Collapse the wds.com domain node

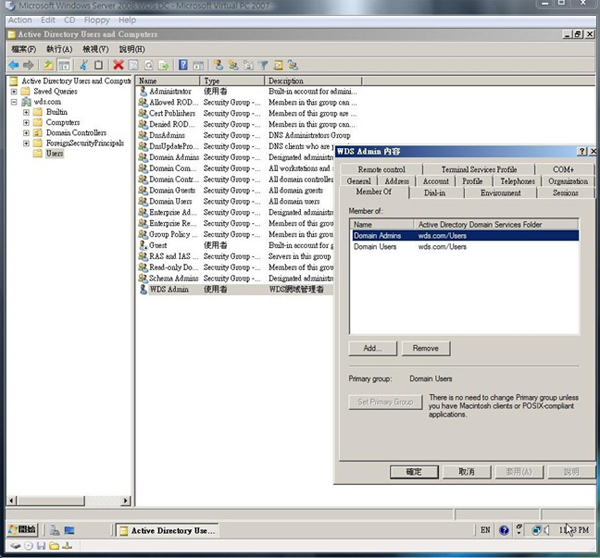[x=14, y=102]
